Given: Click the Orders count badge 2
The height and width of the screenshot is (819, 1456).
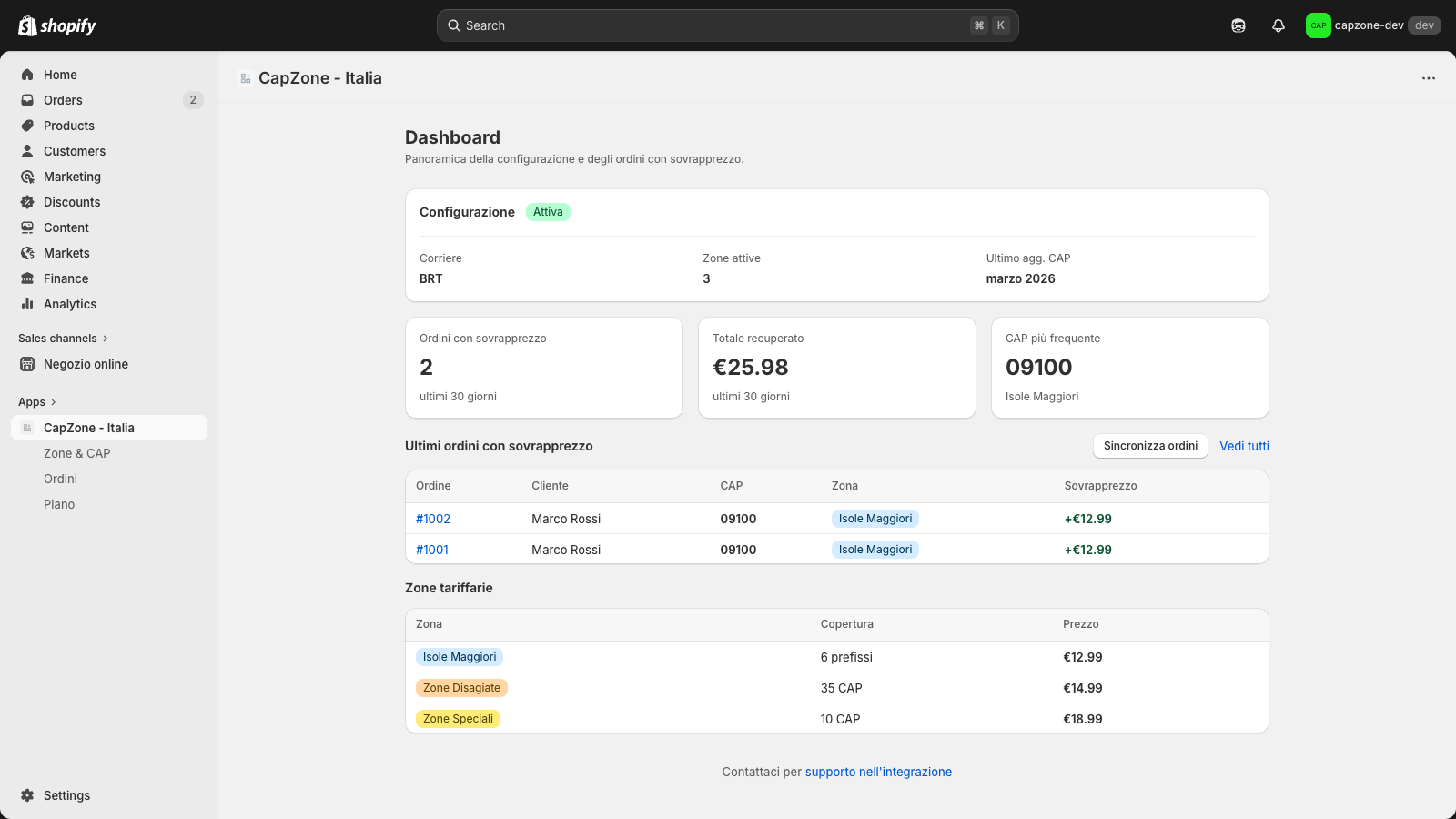Looking at the screenshot, I should (193, 100).
